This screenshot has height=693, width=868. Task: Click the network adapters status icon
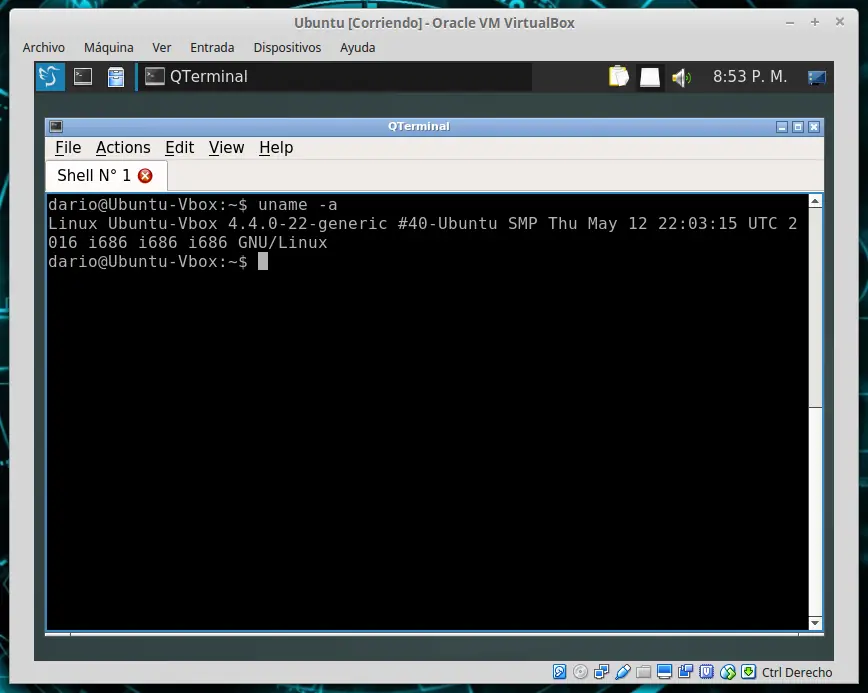[601, 672]
